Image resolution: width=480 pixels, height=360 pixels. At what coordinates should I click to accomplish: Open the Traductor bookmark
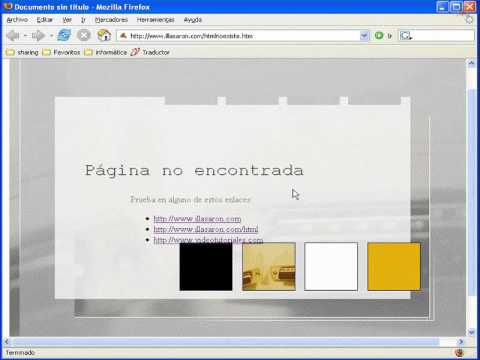point(150,52)
